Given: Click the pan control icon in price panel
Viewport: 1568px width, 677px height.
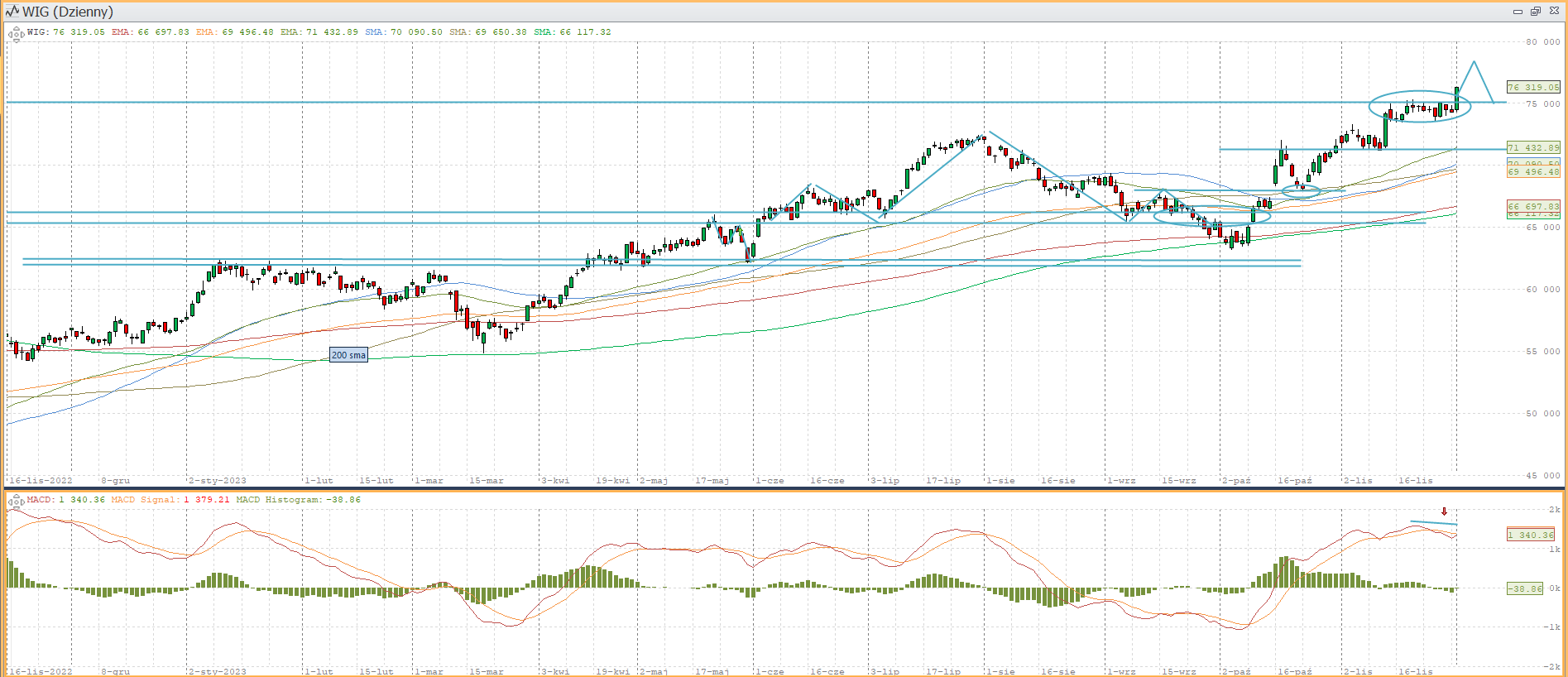Looking at the screenshot, I should coord(16,34).
